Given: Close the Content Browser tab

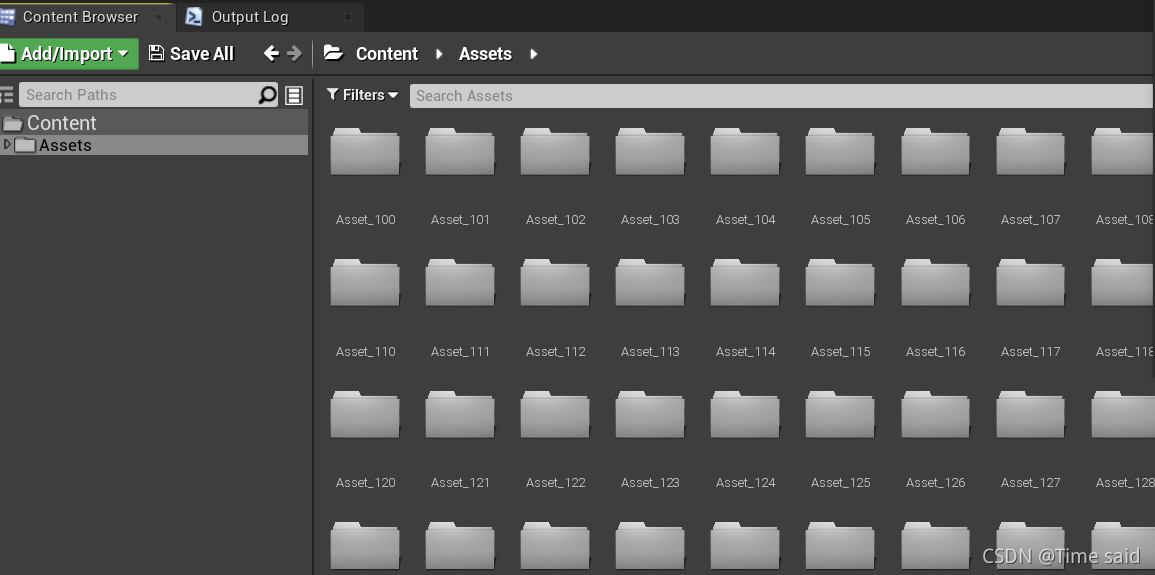Looking at the screenshot, I should [158, 16].
